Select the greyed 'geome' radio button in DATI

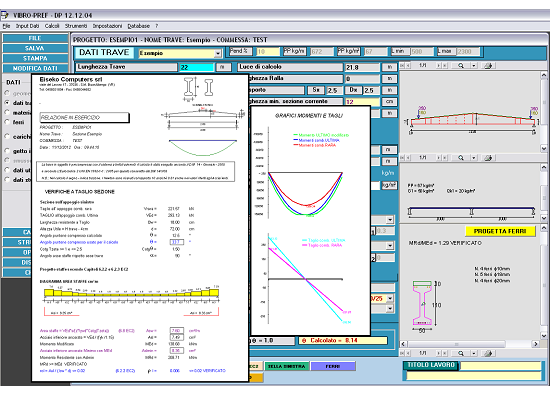7,93
